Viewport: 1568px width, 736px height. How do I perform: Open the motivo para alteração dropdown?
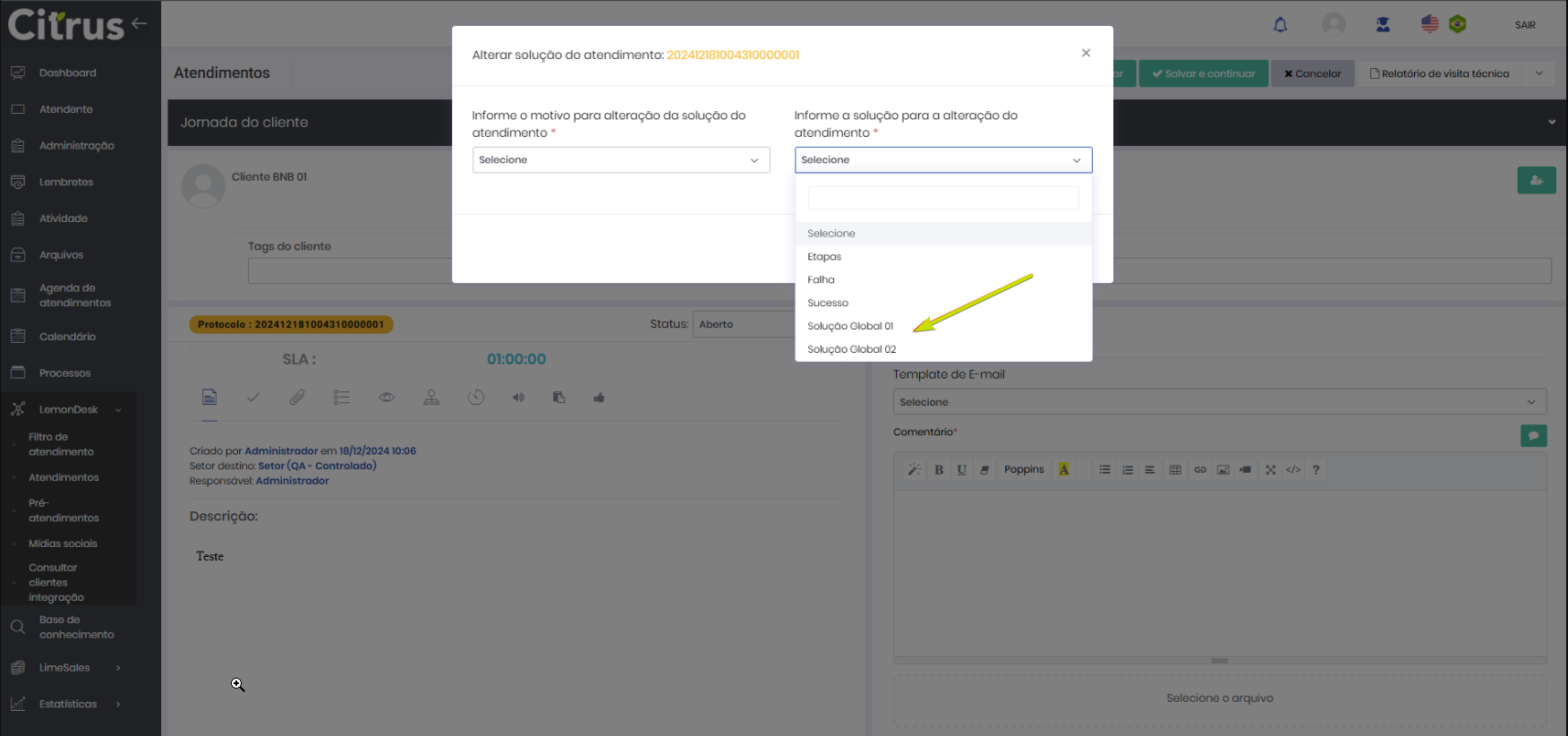(620, 160)
